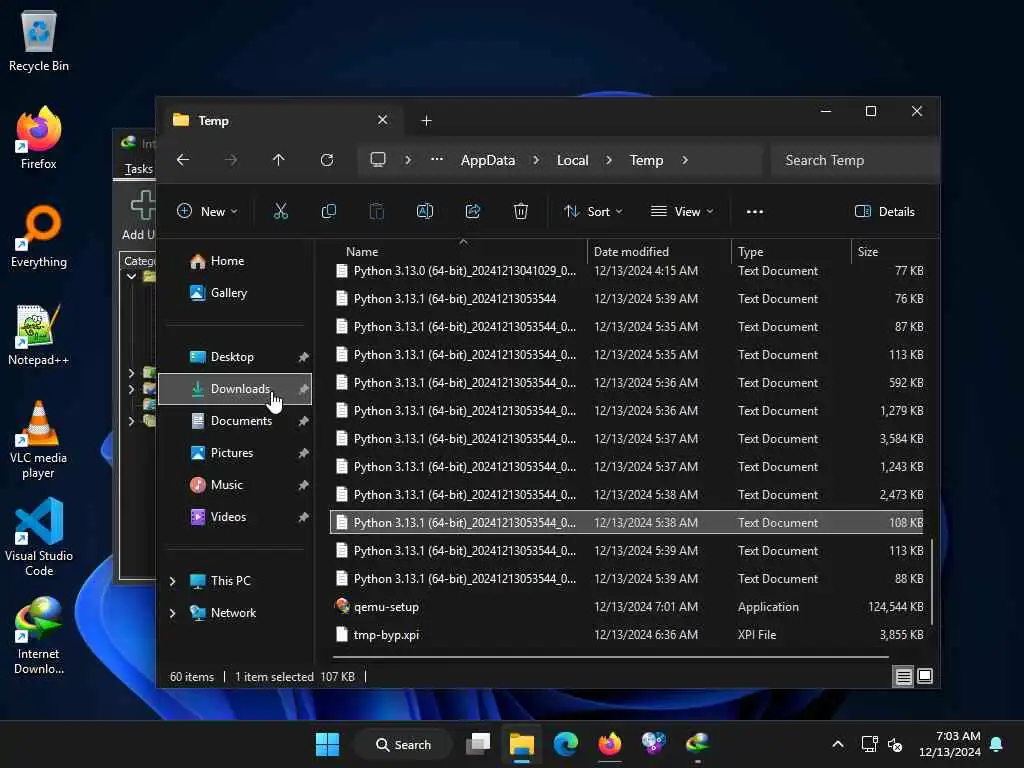The image size is (1024, 768).
Task: Open Music in quick access
Action: point(235,485)
